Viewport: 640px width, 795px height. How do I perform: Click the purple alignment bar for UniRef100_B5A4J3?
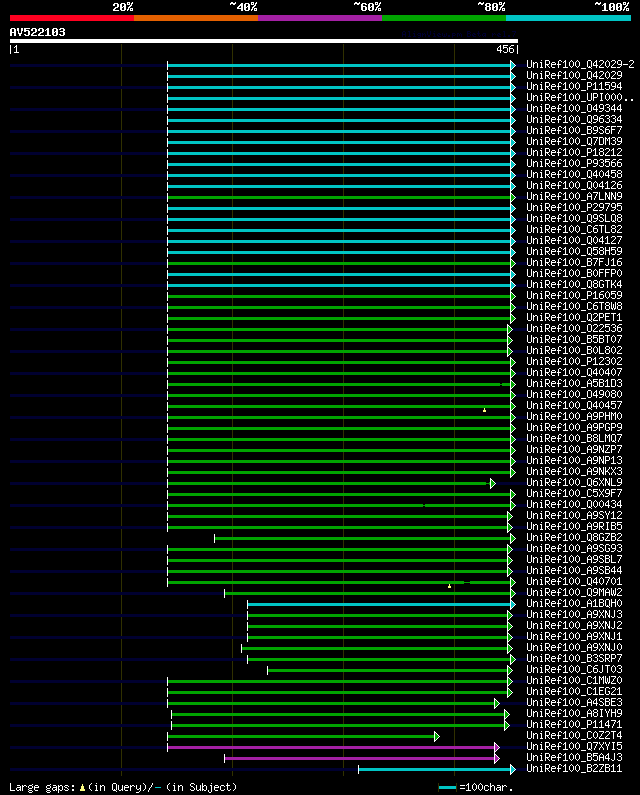coord(359,758)
